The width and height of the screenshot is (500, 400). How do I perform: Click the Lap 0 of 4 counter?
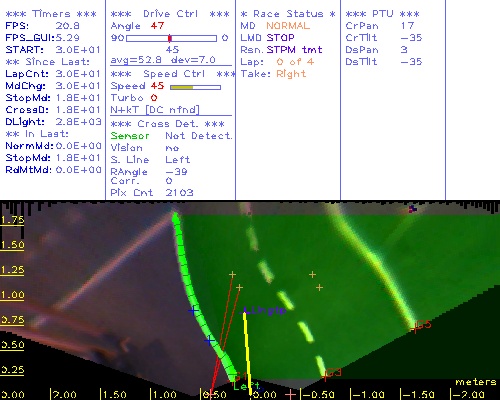click(295, 62)
